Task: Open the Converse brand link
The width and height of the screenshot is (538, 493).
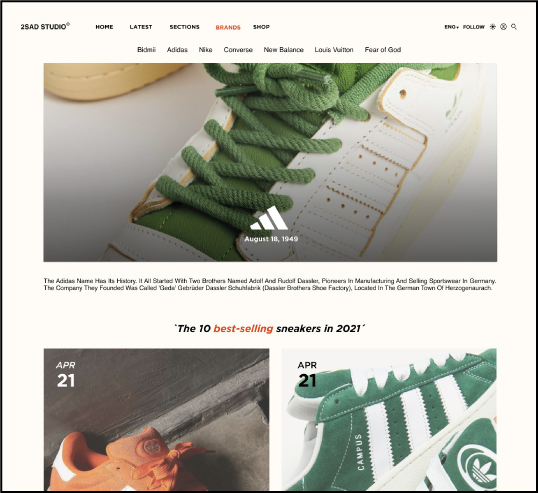Action: 238,50
